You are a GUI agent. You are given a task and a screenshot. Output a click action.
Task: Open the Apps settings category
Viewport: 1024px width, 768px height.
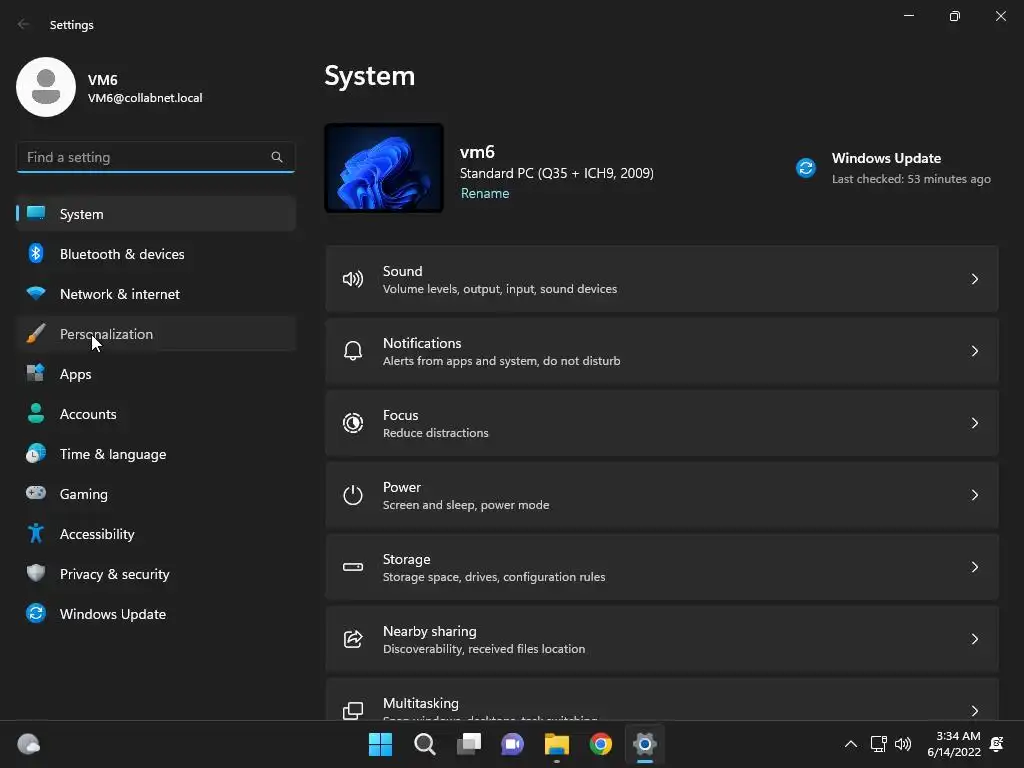click(156, 374)
